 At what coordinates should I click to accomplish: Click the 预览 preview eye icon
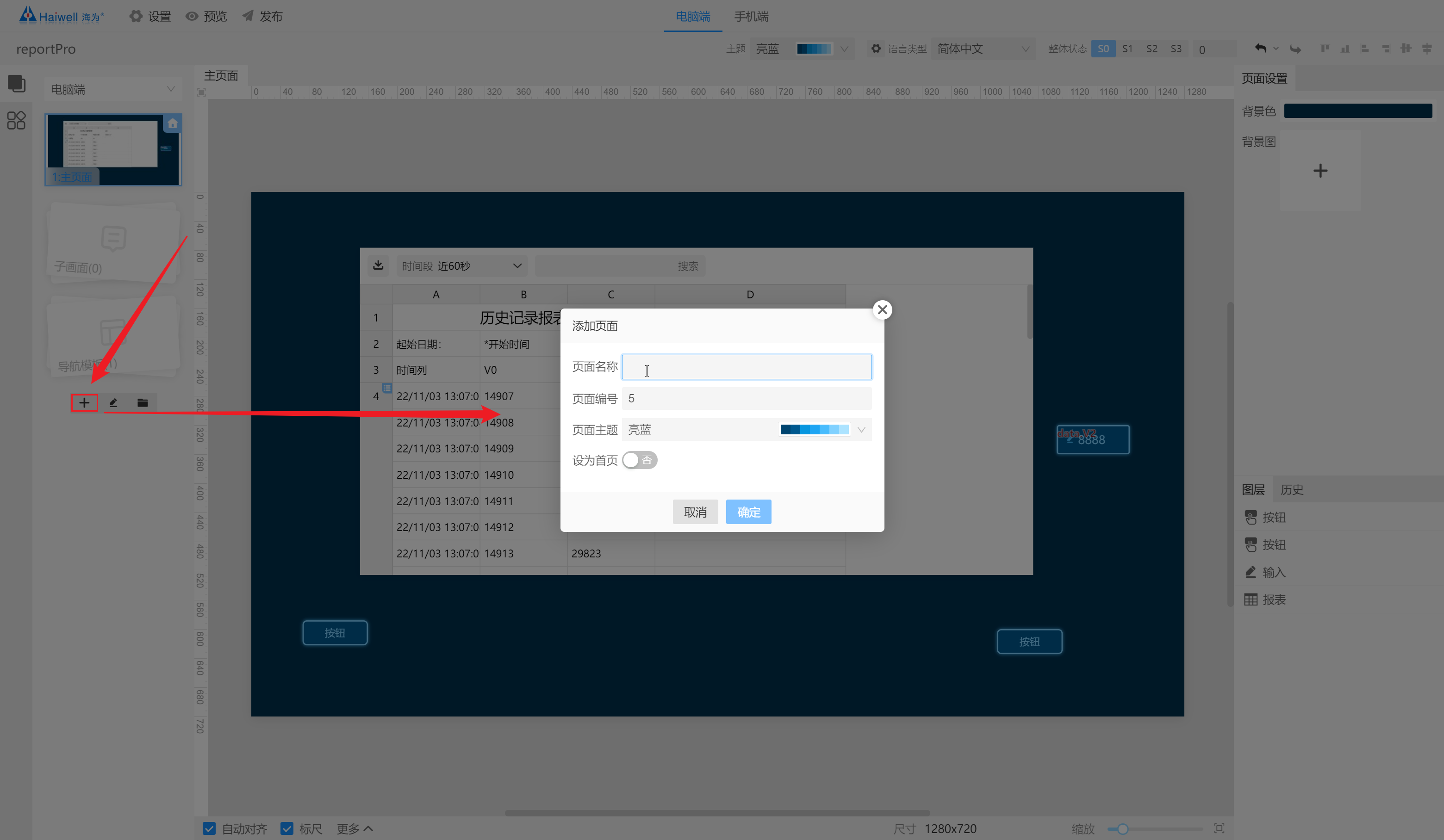(192, 16)
